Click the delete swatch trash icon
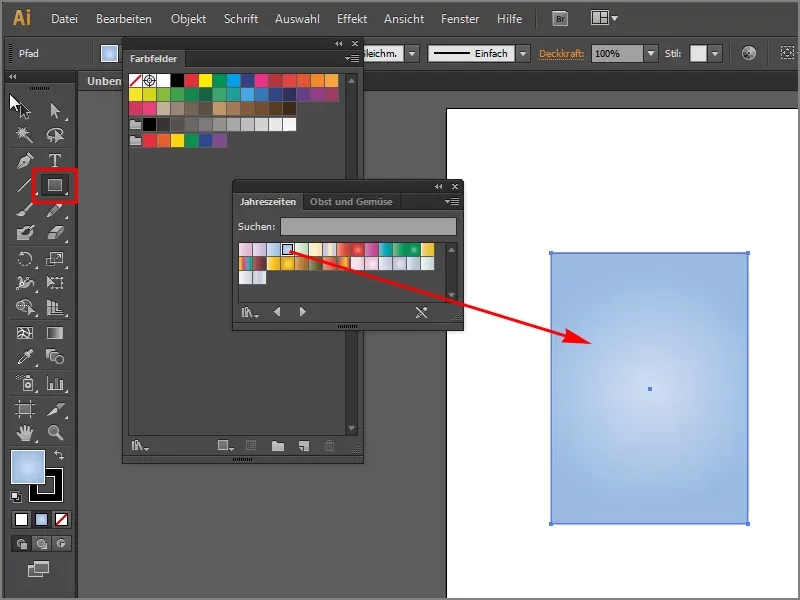 coord(329,443)
